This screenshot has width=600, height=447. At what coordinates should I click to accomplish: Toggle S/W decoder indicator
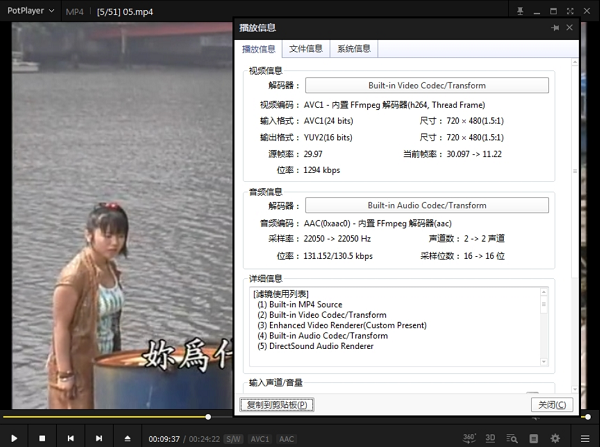click(x=233, y=438)
